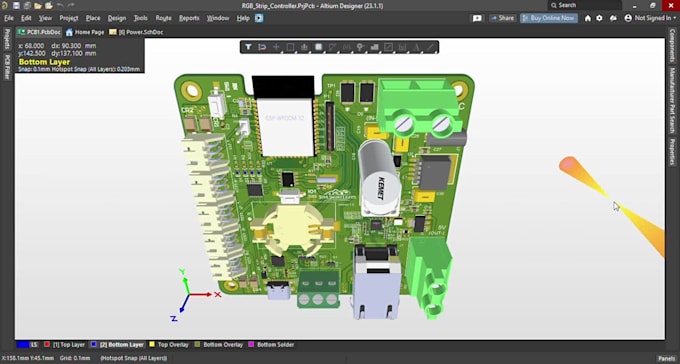
Task: Click the Open Project folder icon
Action: coord(49,6)
